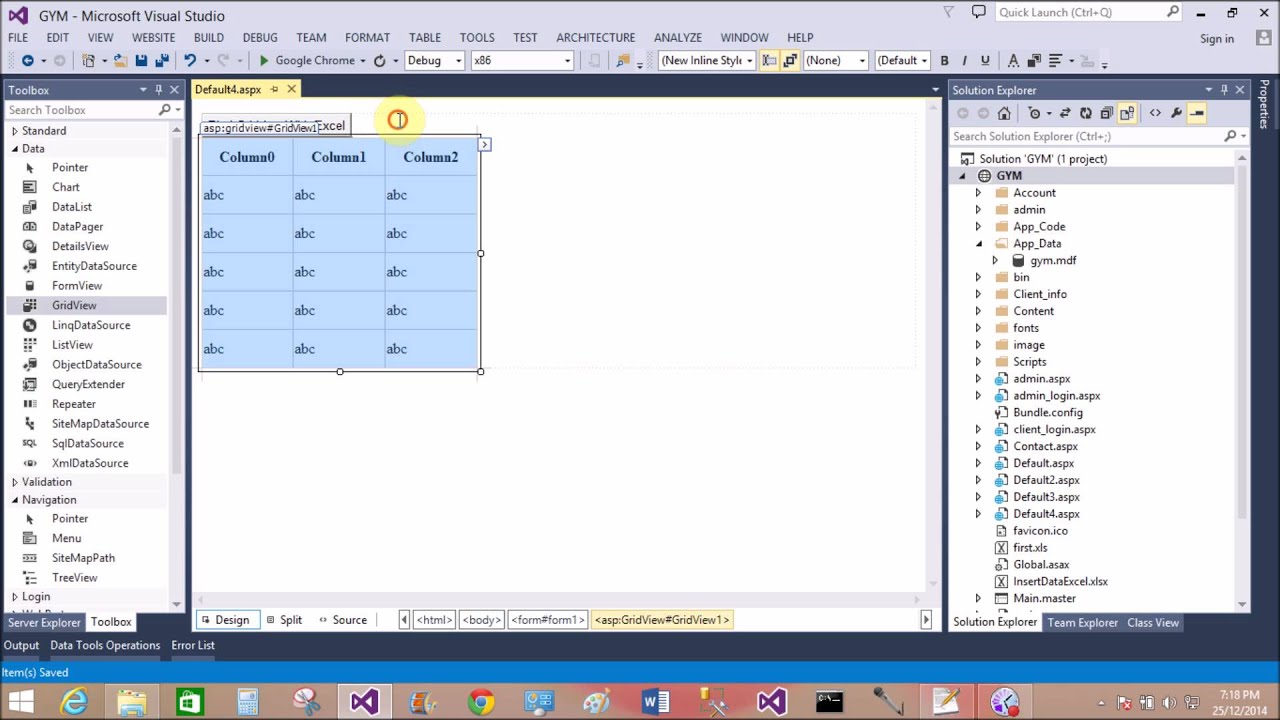Open Google Chrome from the taskbar
Viewport: 1280px width, 720px height.
tap(481, 702)
